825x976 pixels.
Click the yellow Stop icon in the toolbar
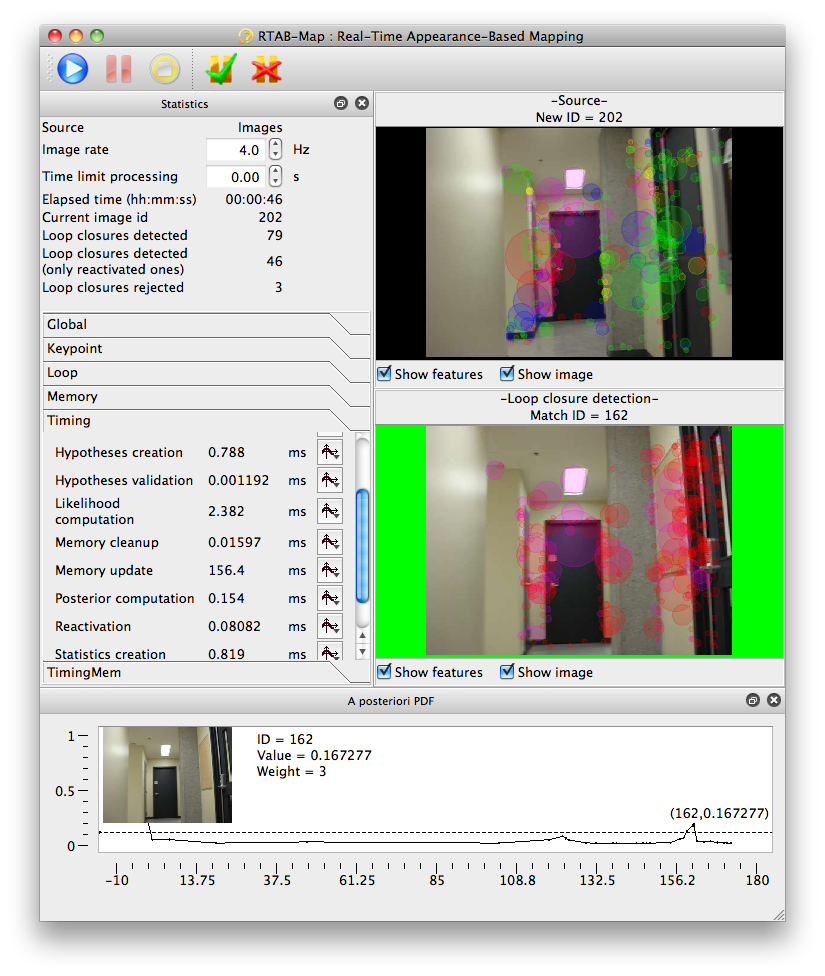164,69
